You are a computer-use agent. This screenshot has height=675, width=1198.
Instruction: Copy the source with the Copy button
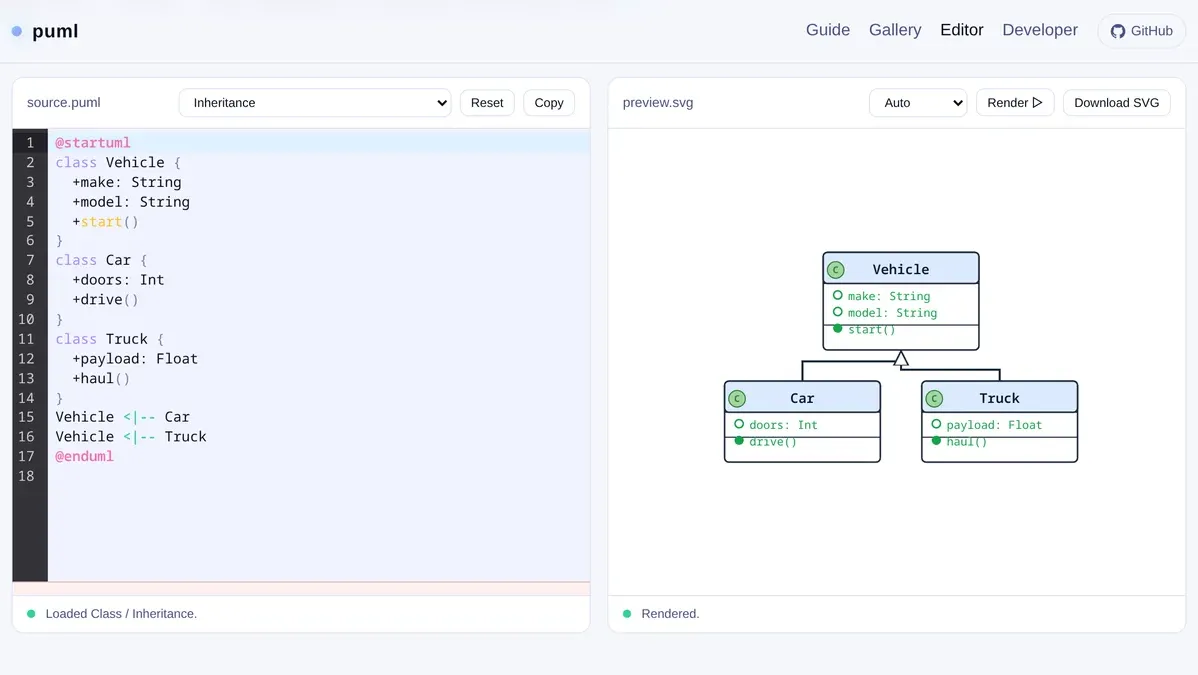(549, 102)
